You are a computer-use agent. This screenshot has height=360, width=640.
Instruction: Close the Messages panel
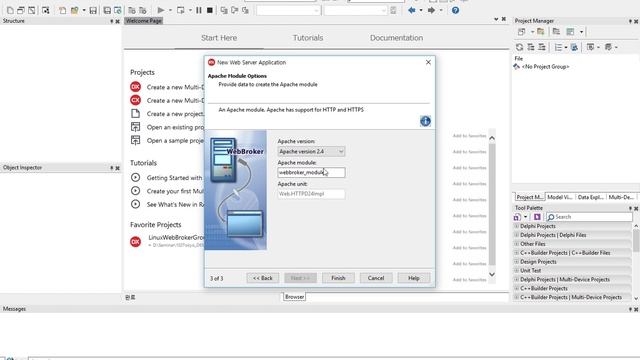[x=636, y=309]
